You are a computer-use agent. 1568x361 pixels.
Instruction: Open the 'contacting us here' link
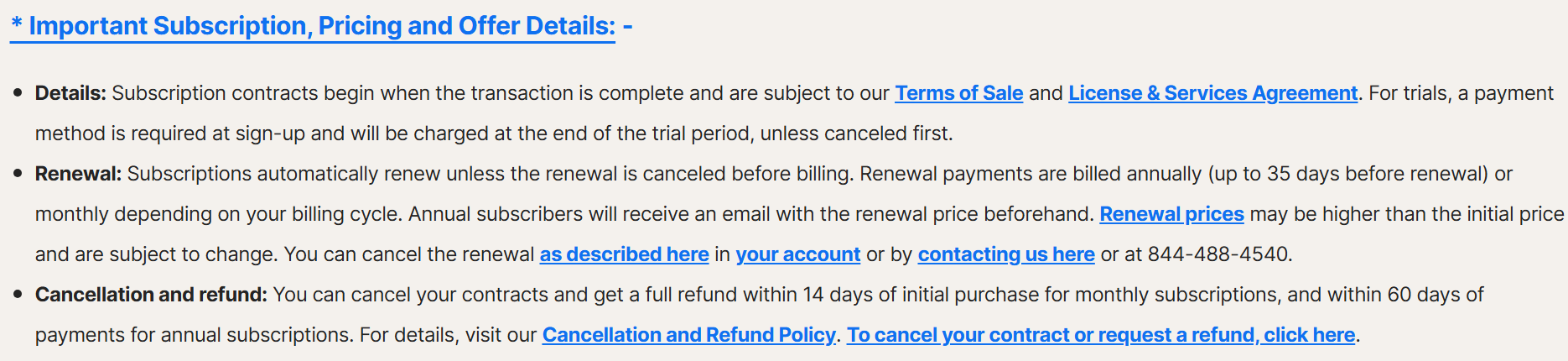(1006, 254)
